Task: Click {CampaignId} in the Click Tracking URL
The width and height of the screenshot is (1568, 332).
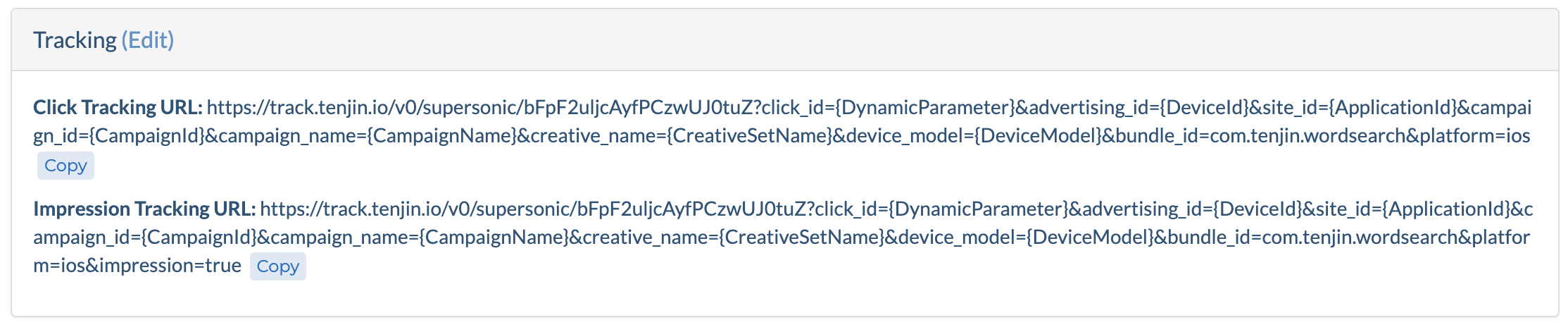Action: point(147,135)
